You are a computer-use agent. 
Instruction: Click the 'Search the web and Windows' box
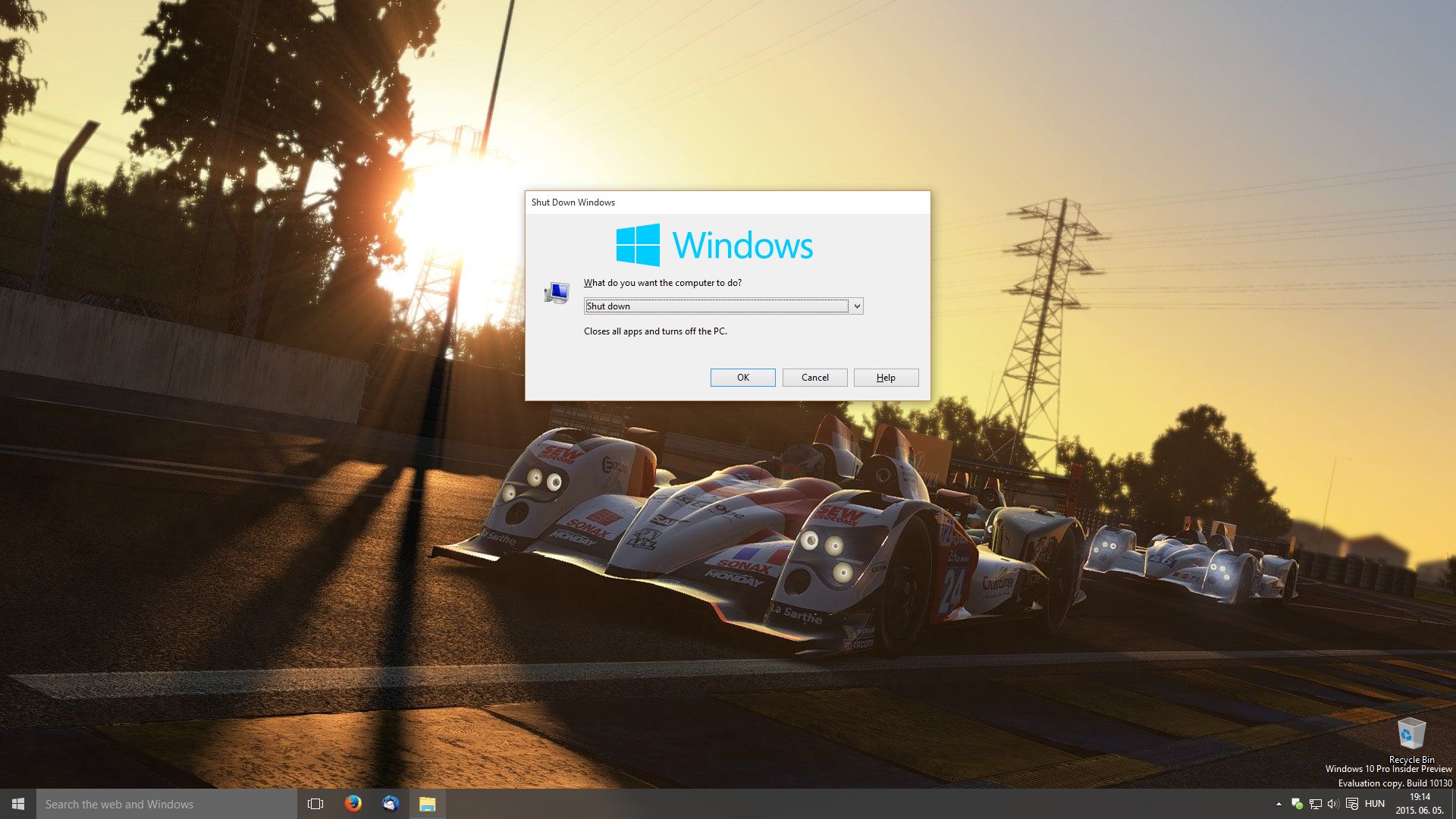click(167, 804)
